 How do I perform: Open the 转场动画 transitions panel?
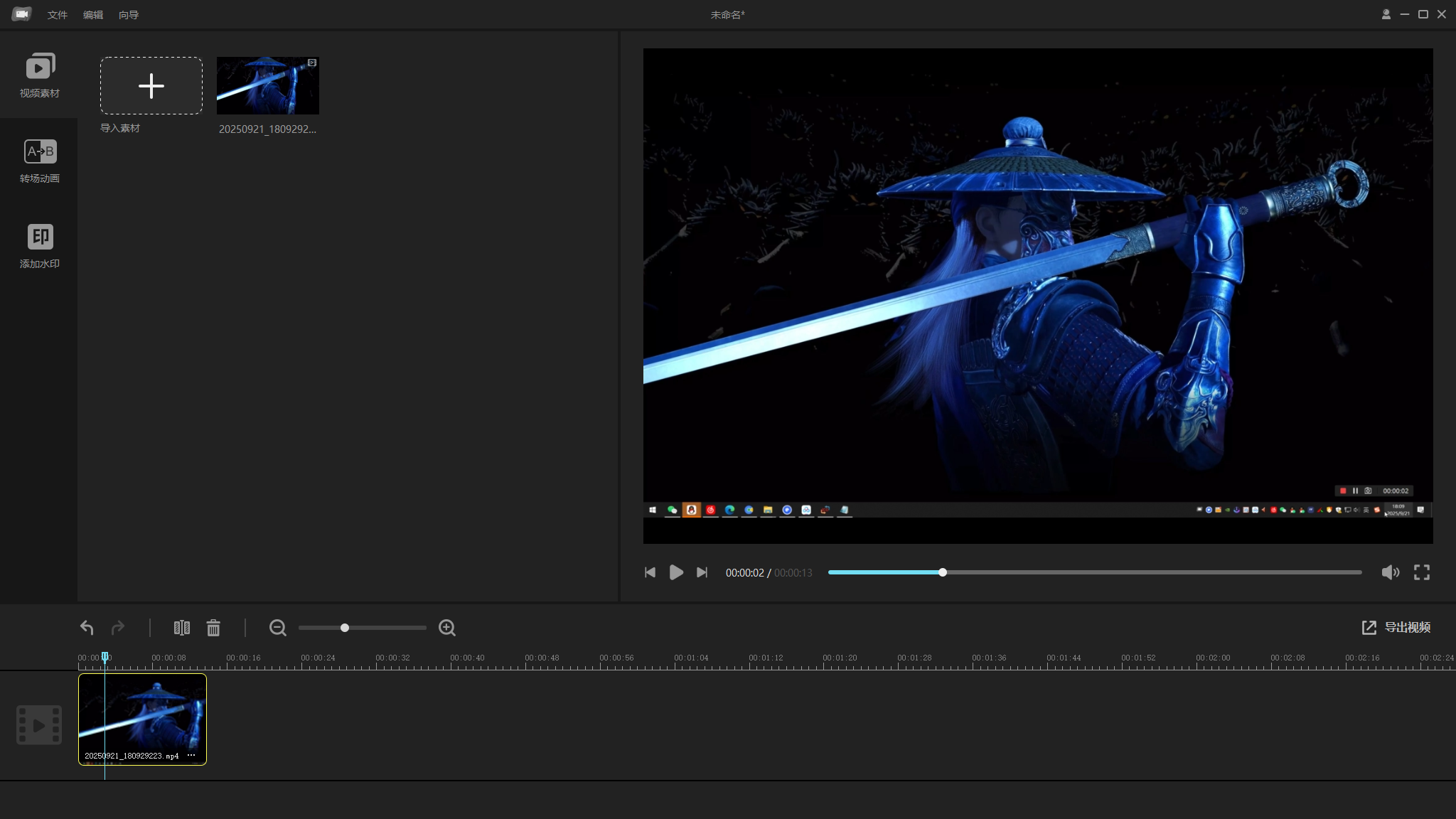(39, 161)
